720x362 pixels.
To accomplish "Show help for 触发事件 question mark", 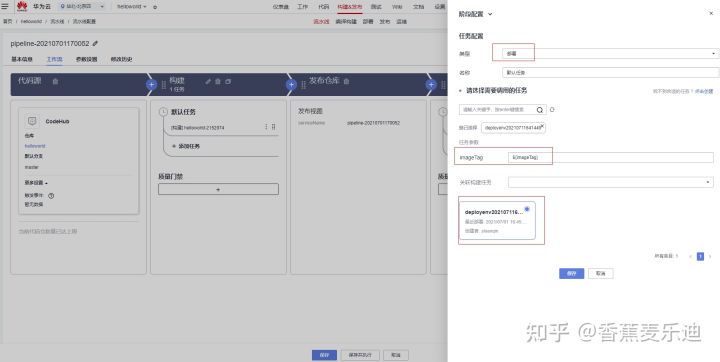I will coord(51,196).
